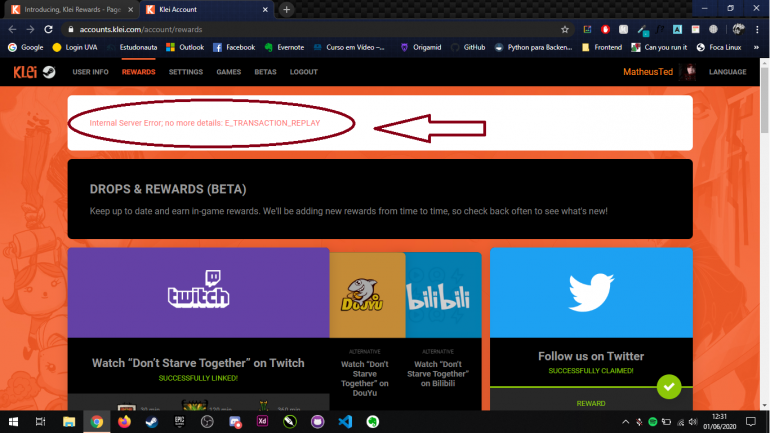Click the Klei logo in the header

click(x=26, y=72)
